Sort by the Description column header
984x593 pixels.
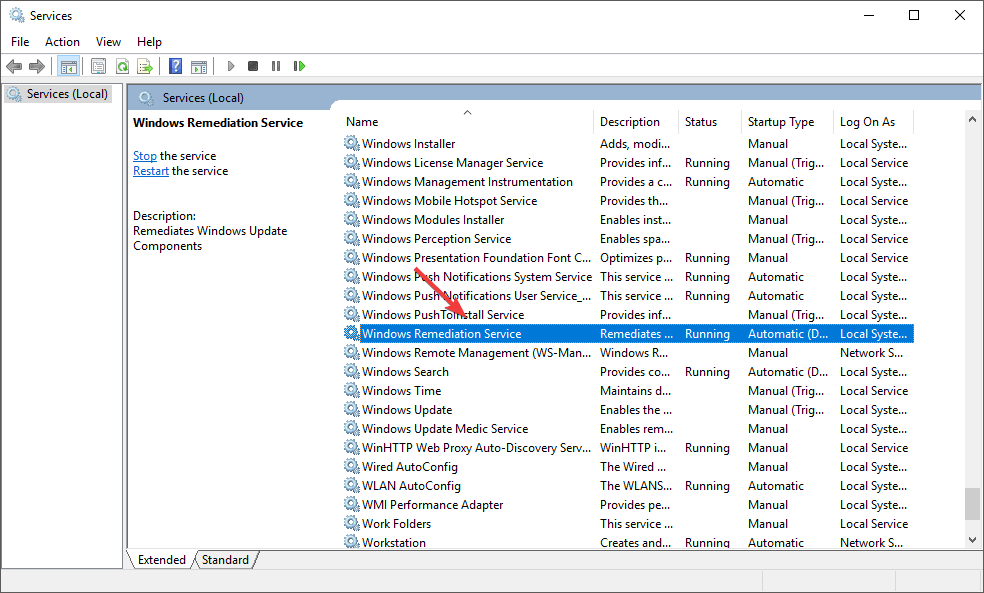tap(636, 122)
